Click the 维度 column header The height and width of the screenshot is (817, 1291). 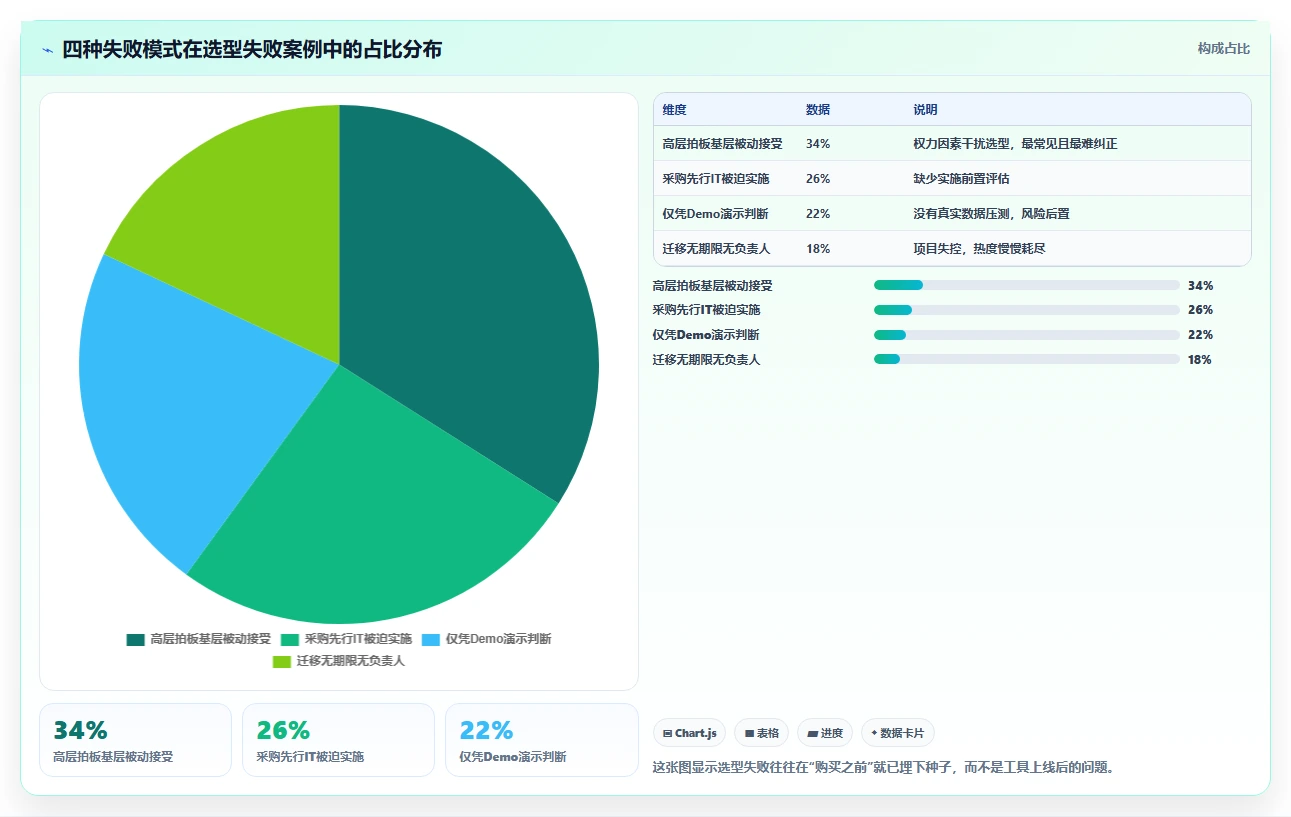click(x=675, y=110)
